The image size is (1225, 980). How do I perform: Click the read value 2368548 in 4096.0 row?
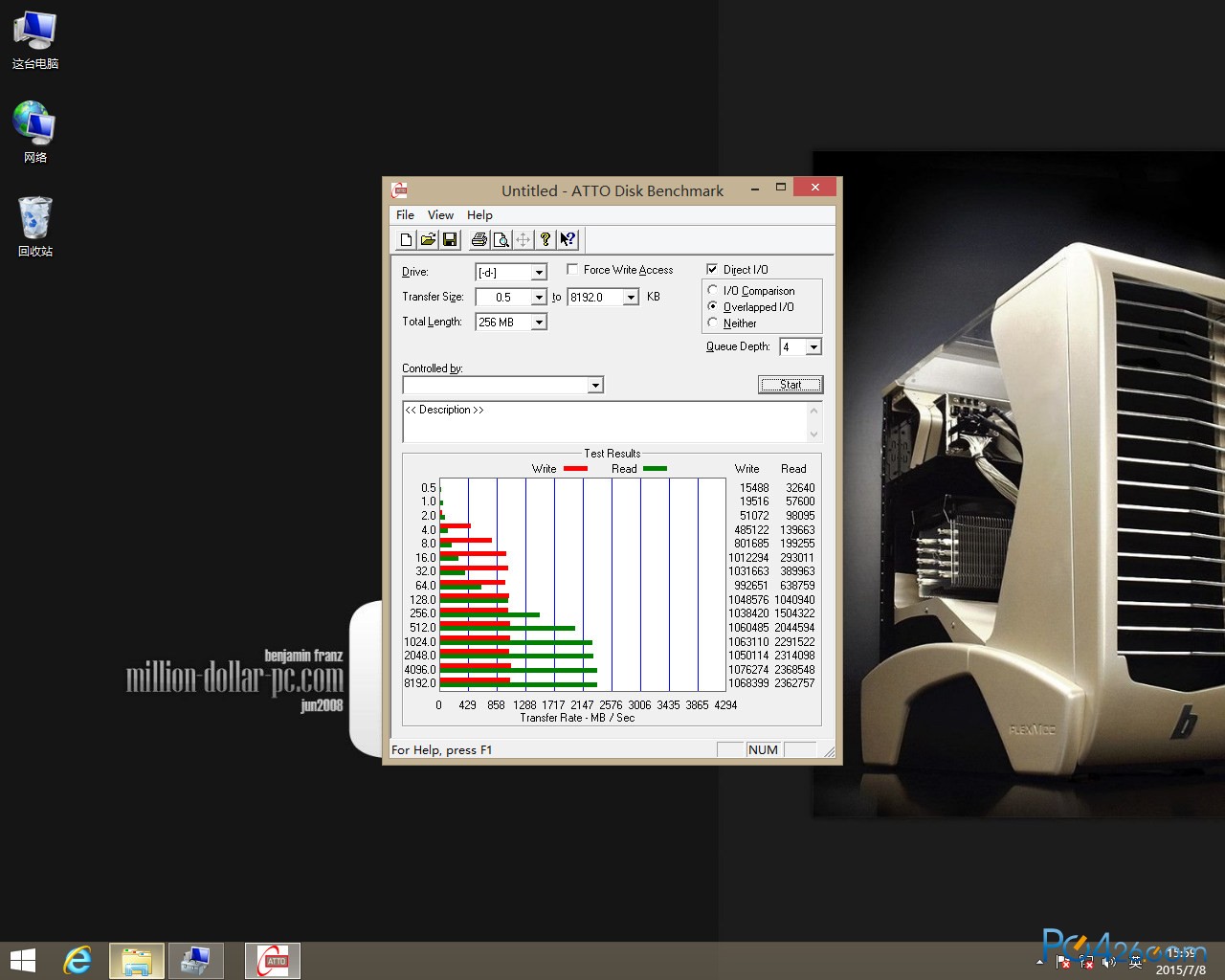pos(795,670)
